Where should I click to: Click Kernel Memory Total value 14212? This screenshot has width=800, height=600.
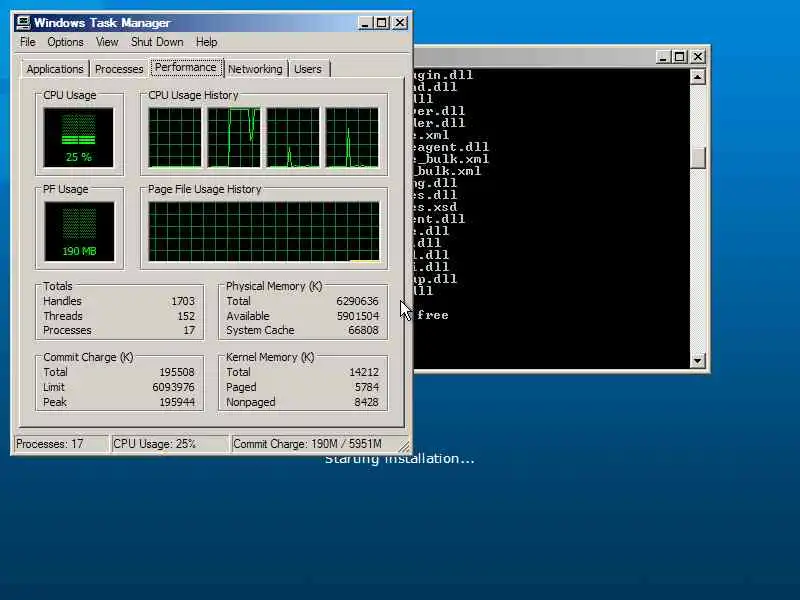pyautogui.click(x=364, y=372)
